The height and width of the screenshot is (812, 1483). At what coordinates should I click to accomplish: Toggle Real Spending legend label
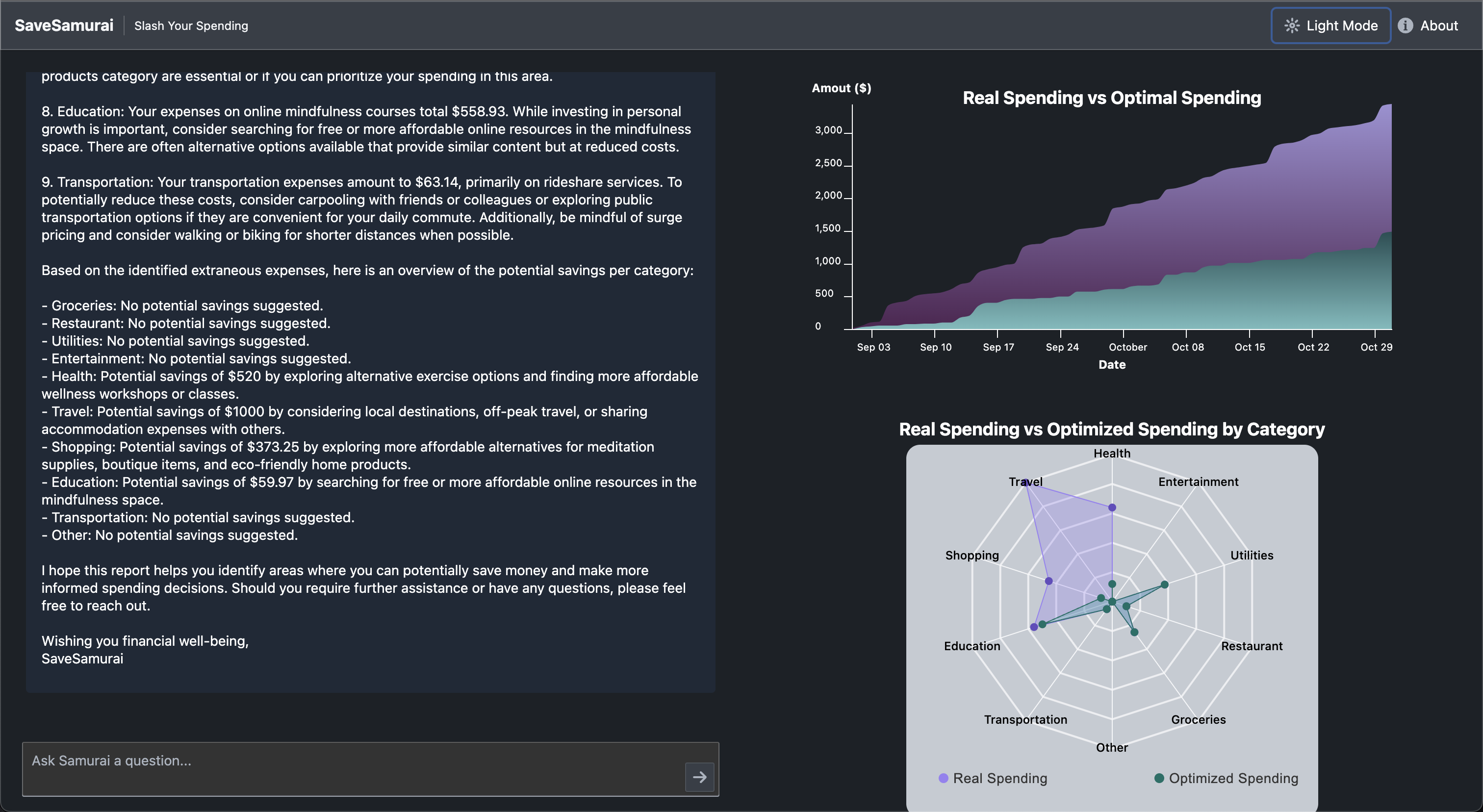coord(1000,778)
